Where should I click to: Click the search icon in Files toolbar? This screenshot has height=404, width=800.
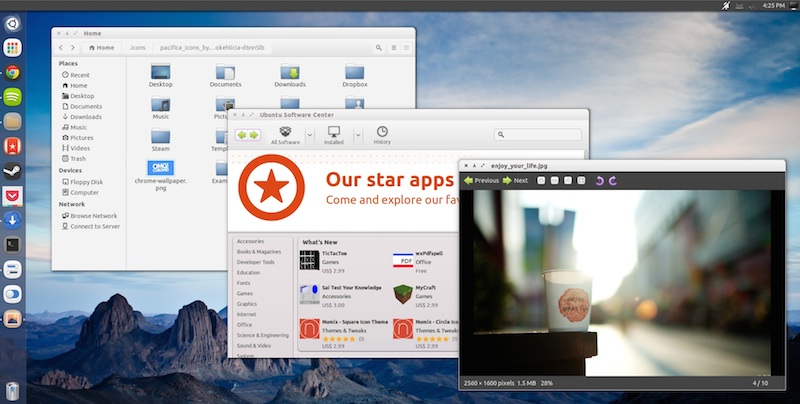coord(378,47)
